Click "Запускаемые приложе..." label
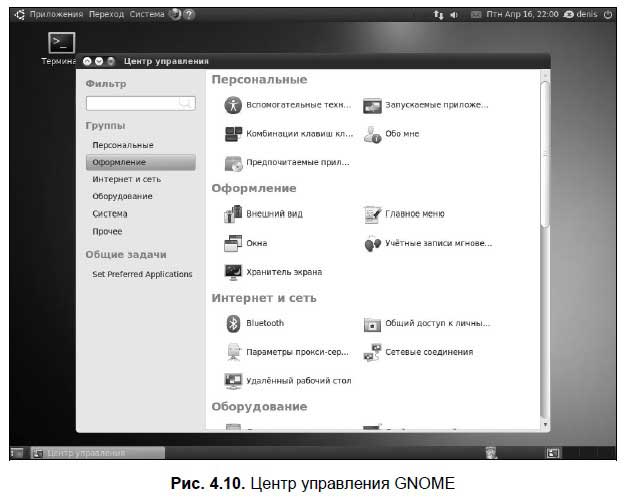 click(x=437, y=105)
